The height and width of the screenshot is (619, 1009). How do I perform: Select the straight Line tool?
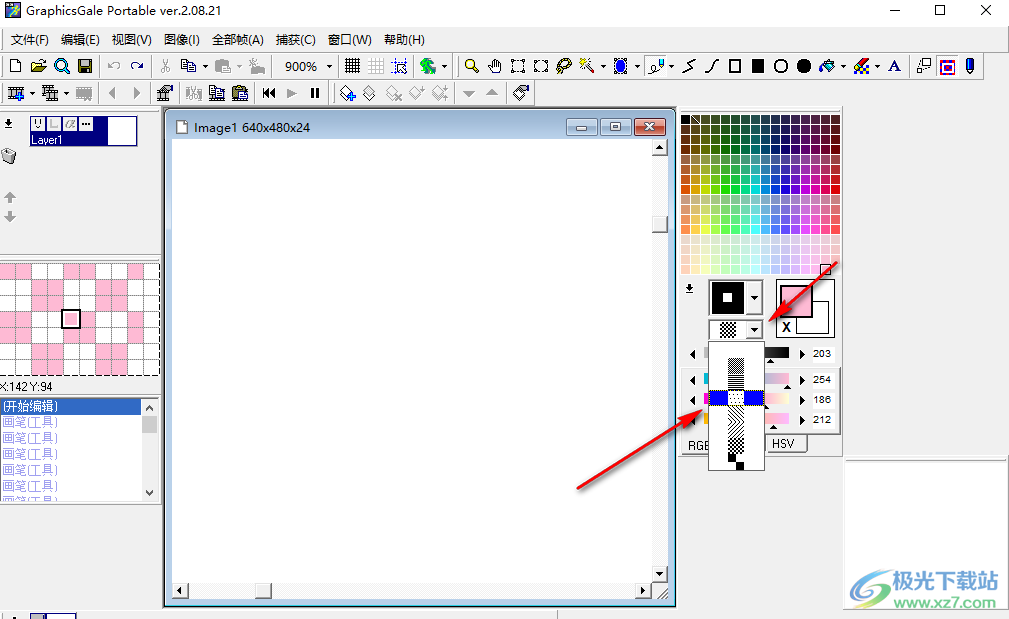[689, 66]
